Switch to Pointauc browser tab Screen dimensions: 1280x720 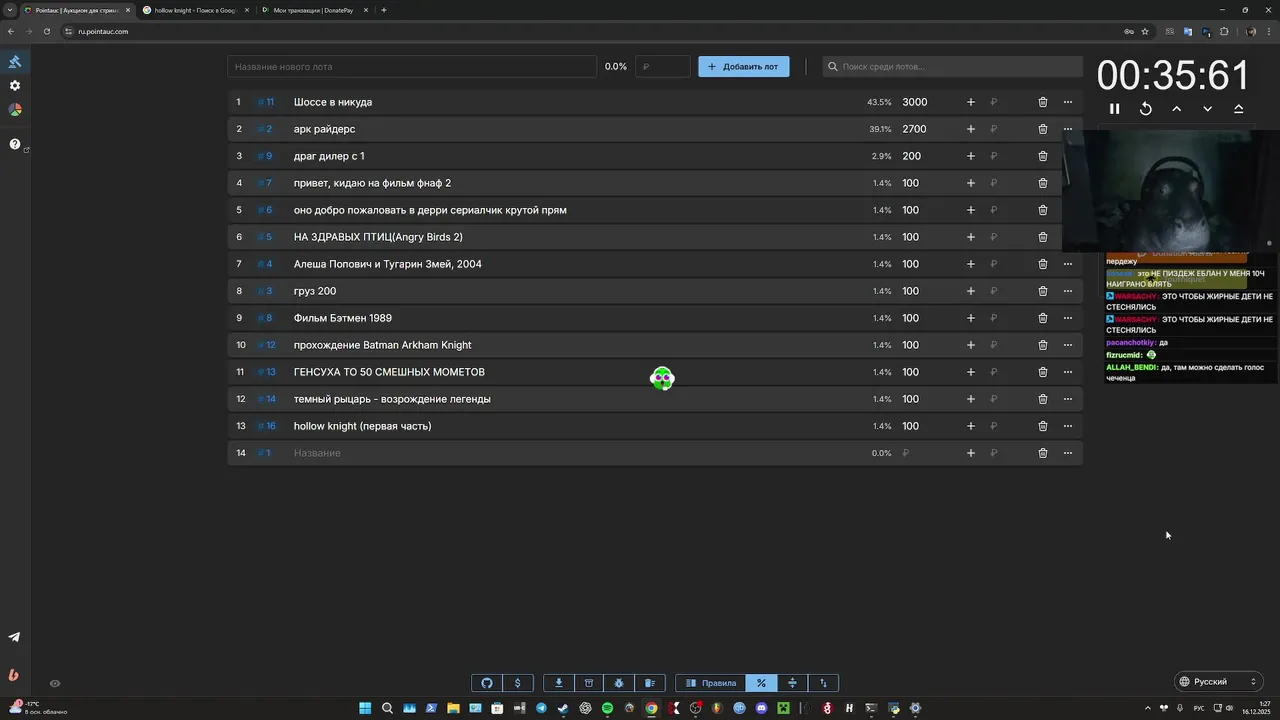[76, 10]
